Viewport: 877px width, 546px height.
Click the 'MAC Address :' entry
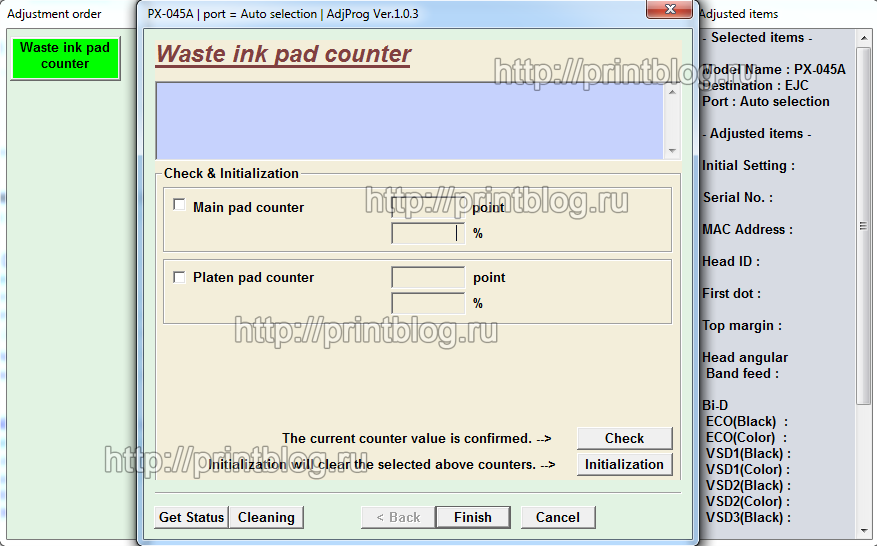747,229
